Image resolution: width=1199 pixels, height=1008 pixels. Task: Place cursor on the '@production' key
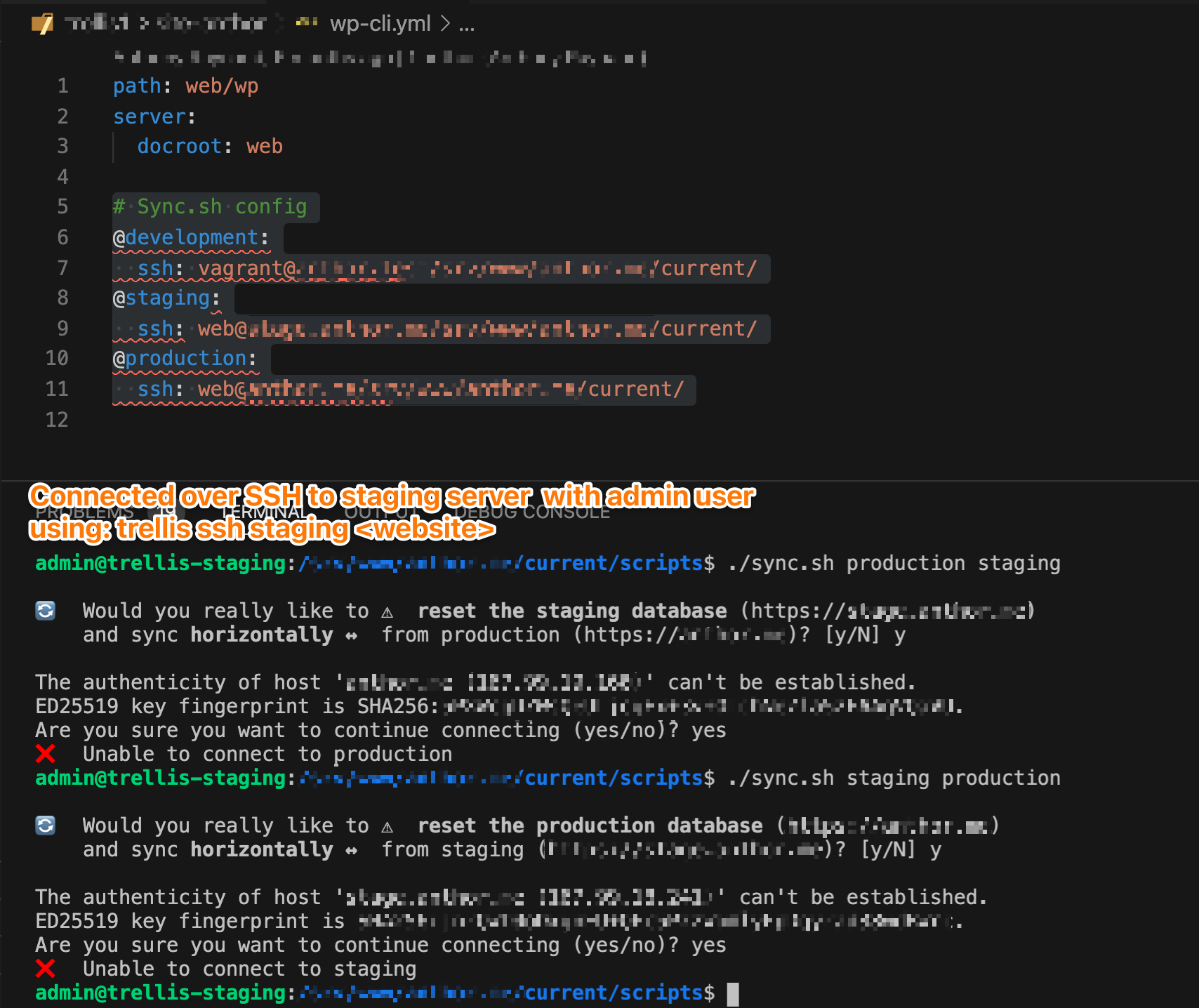pos(185,359)
